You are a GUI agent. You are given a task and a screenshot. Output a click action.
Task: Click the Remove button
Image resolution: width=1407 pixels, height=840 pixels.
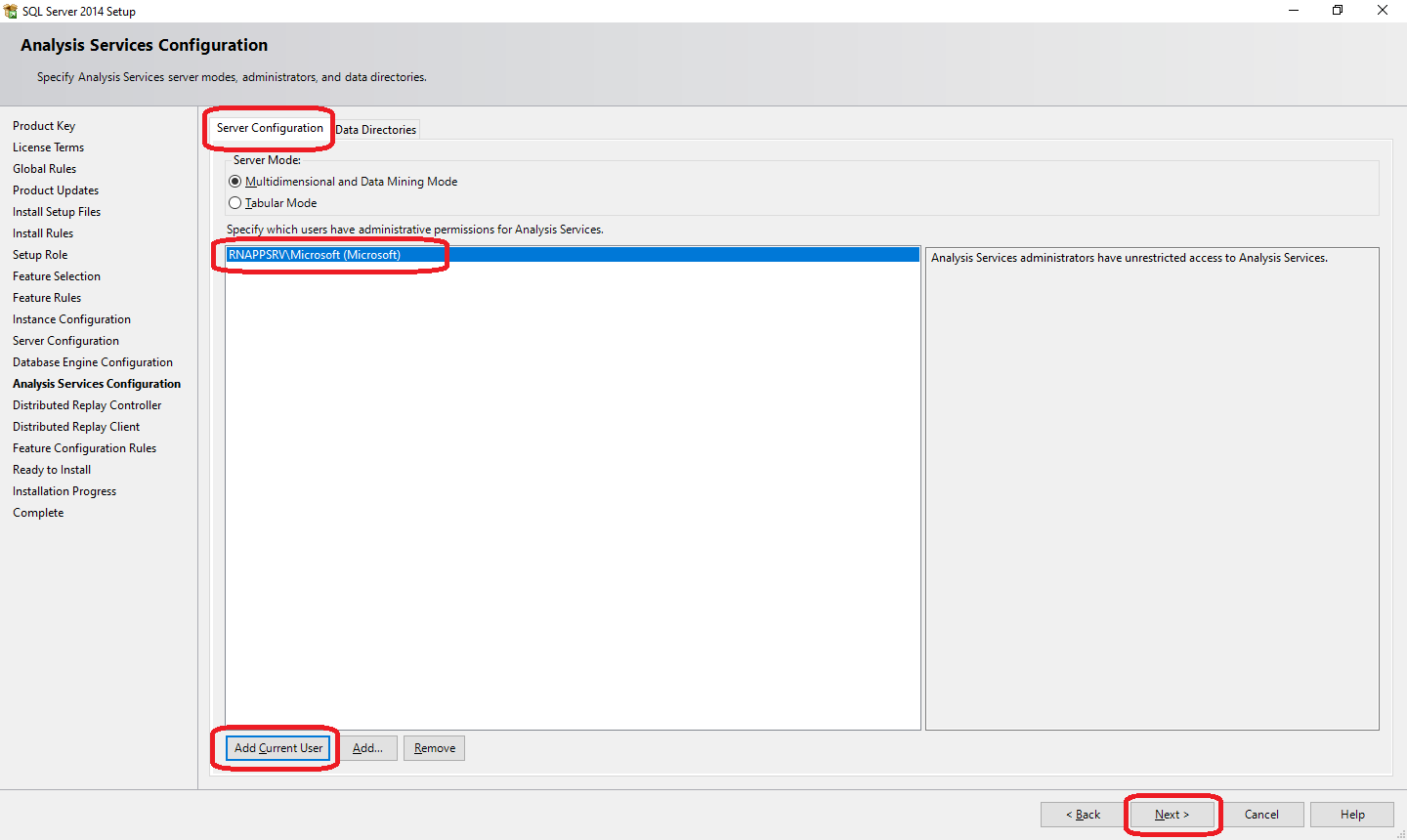434,748
